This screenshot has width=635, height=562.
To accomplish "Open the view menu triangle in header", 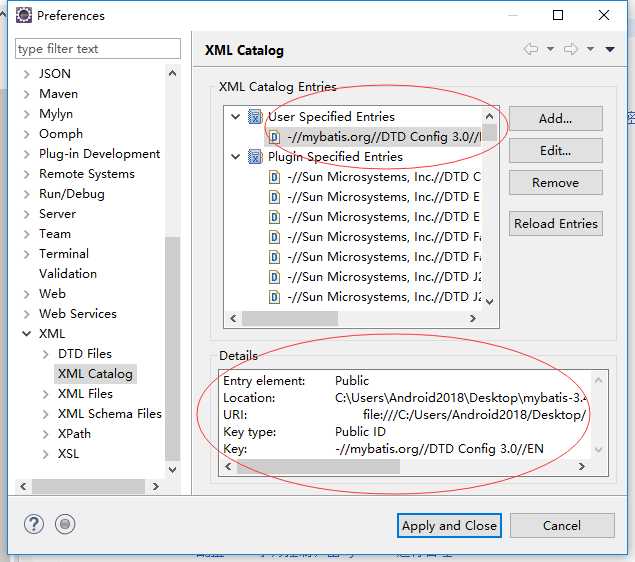I will click(610, 49).
